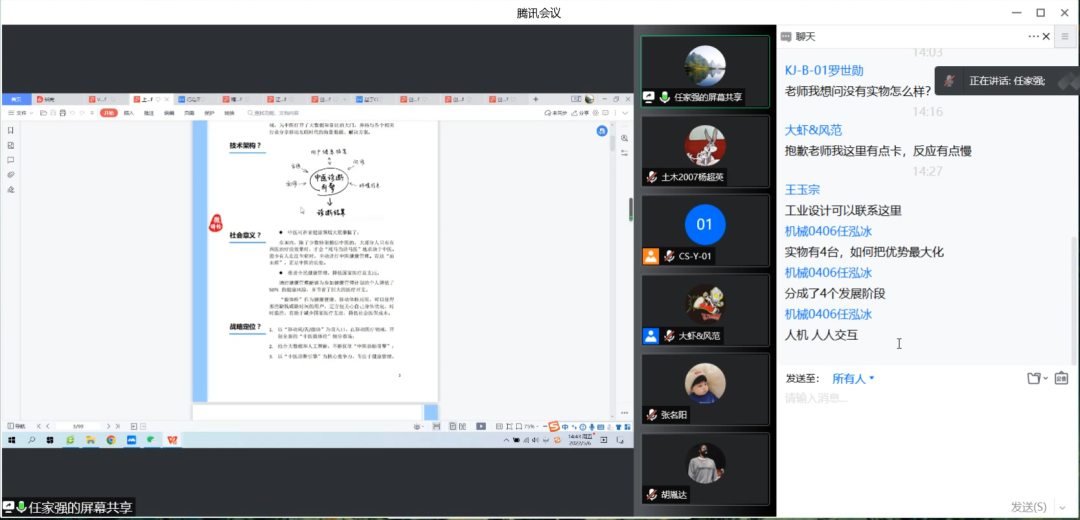Click the muted mic icon of CS-Y-01
This screenshot has height=520, width=1080.
[668, 257]
